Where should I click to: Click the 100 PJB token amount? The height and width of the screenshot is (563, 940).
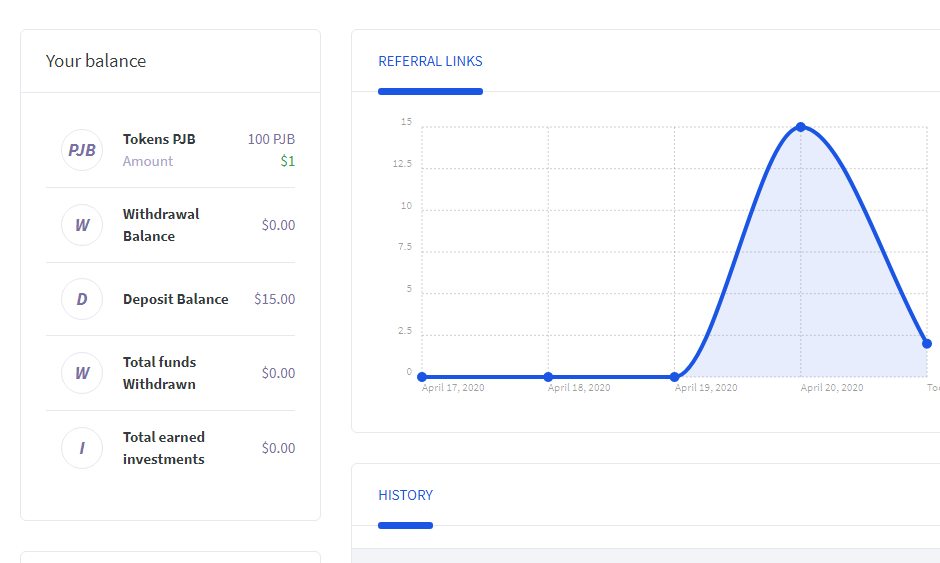coord(271,139)
